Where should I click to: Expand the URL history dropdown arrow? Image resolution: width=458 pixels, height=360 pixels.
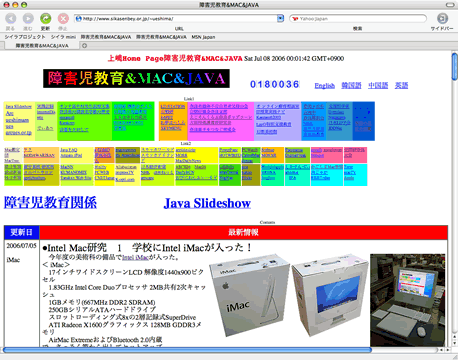pos(280,19)
